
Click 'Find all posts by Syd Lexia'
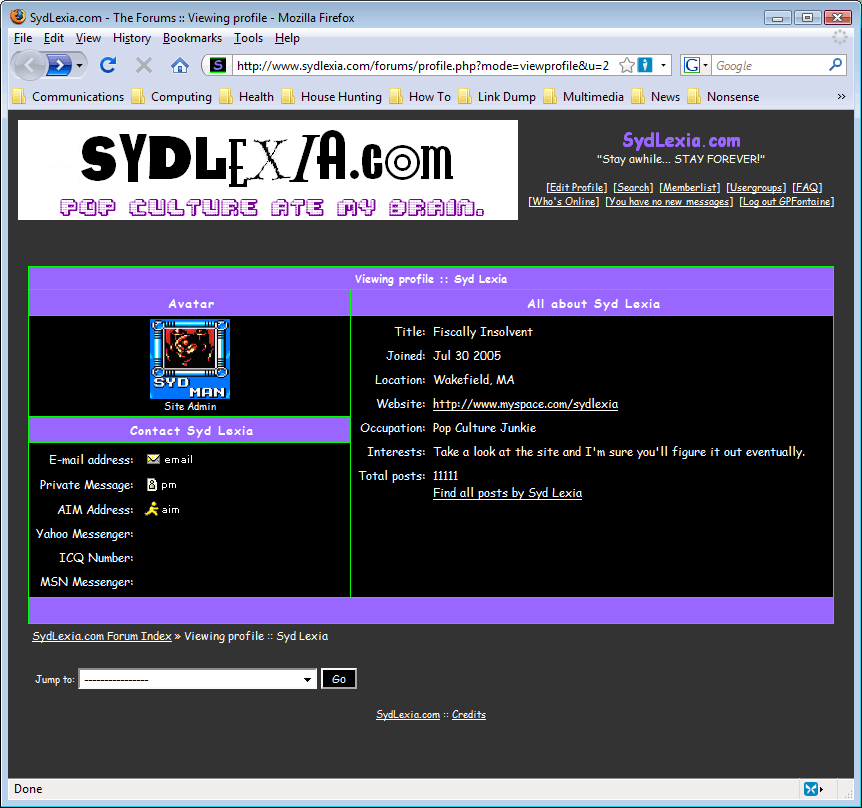pyautogui.click(x=507, y=493)
